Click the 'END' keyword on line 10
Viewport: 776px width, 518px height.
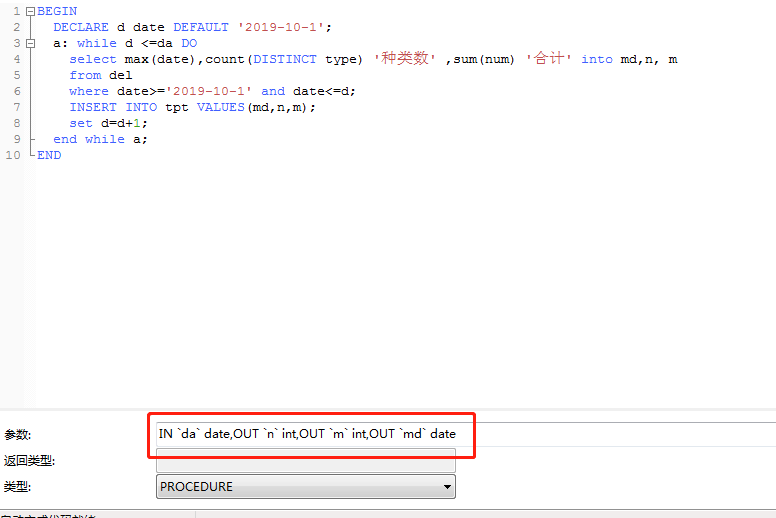(x=49, y=155)
